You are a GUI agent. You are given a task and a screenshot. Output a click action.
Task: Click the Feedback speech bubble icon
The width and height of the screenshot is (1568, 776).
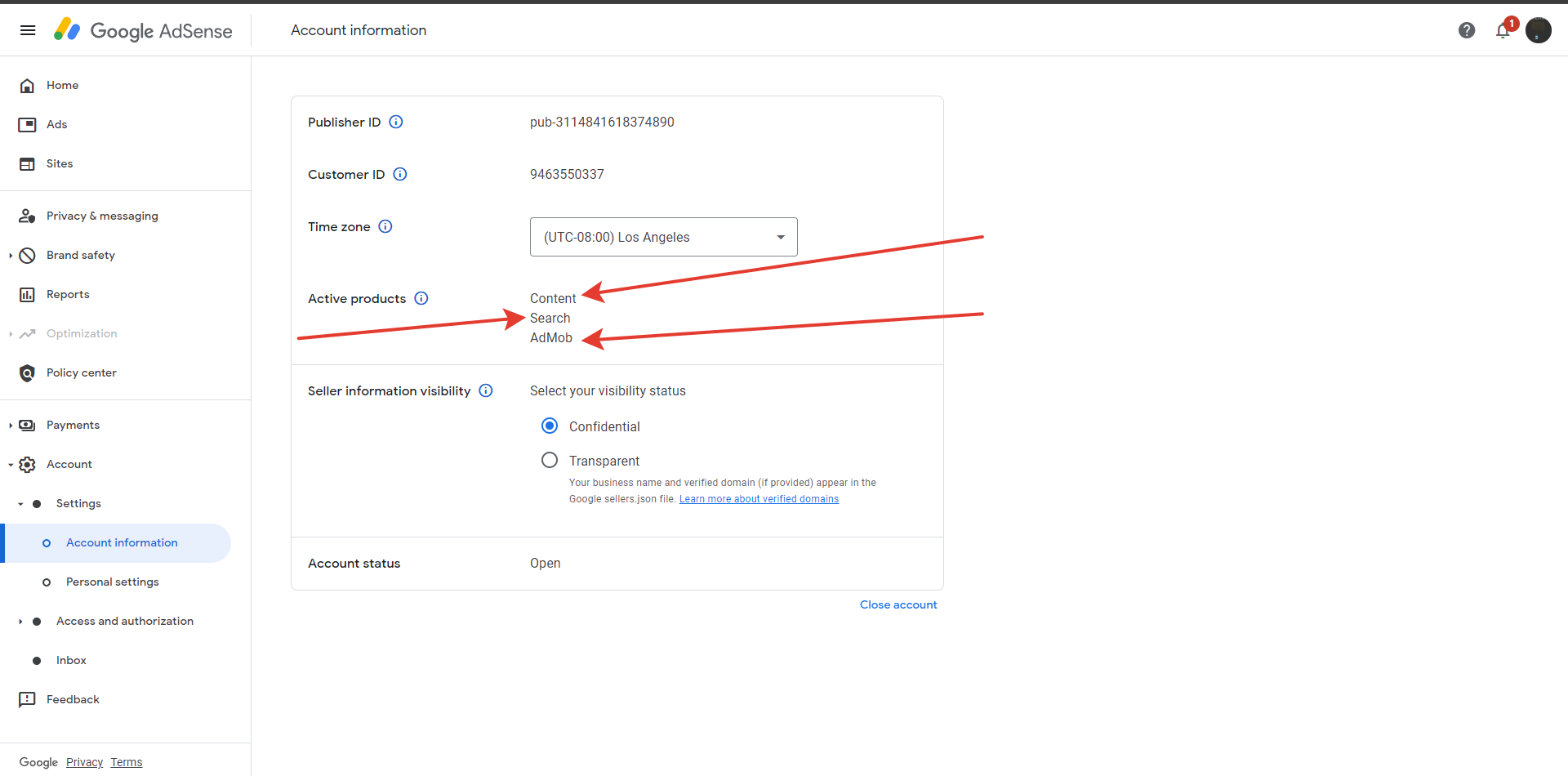tap(27, 700)
